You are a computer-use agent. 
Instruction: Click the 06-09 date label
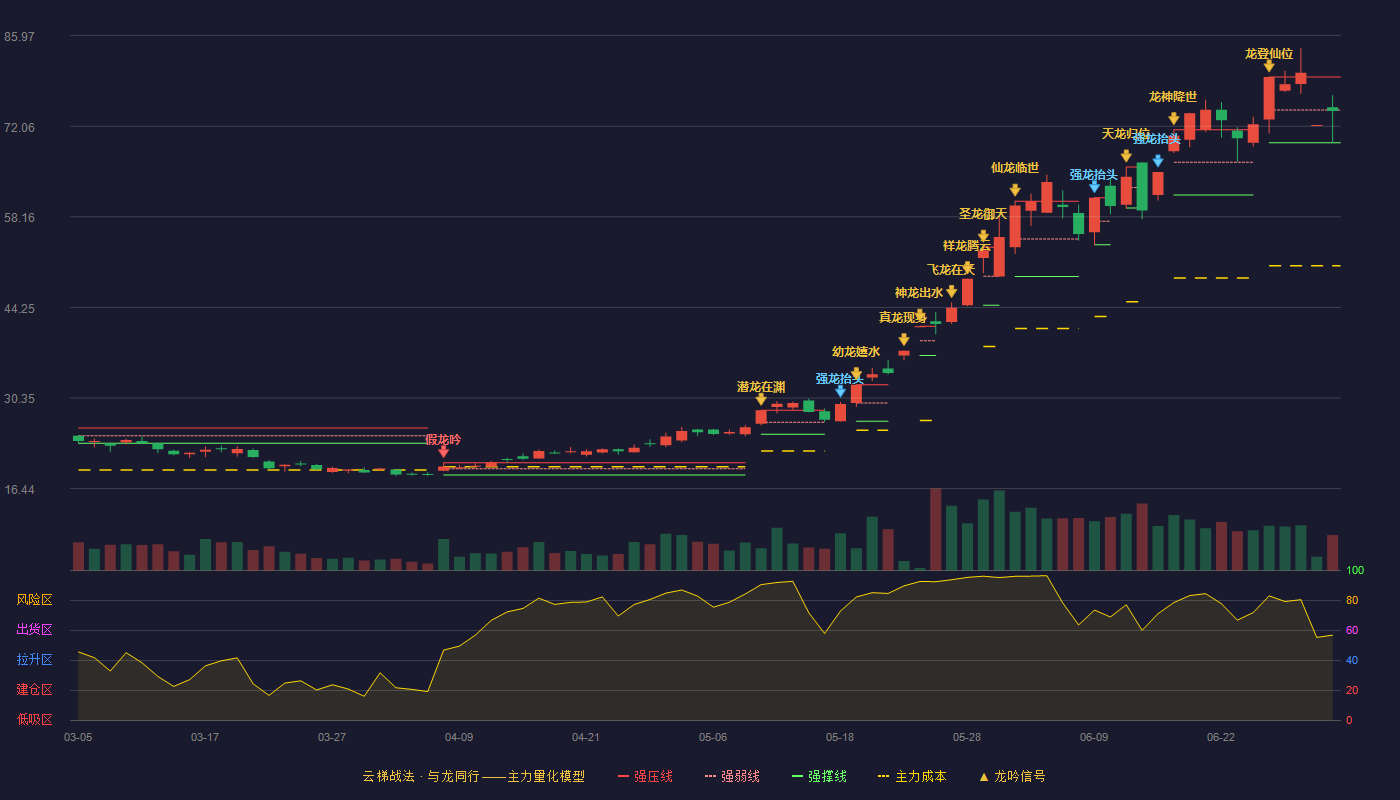(1094, 737)
